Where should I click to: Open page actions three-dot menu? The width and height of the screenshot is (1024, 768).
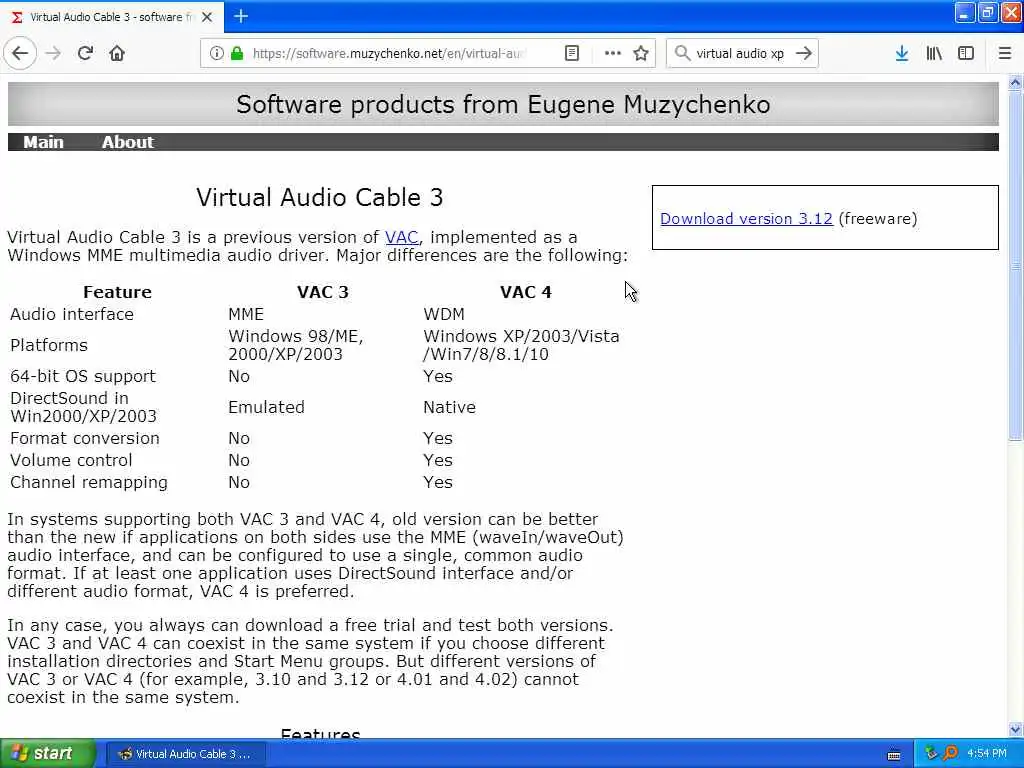click(x=613, y=53)
